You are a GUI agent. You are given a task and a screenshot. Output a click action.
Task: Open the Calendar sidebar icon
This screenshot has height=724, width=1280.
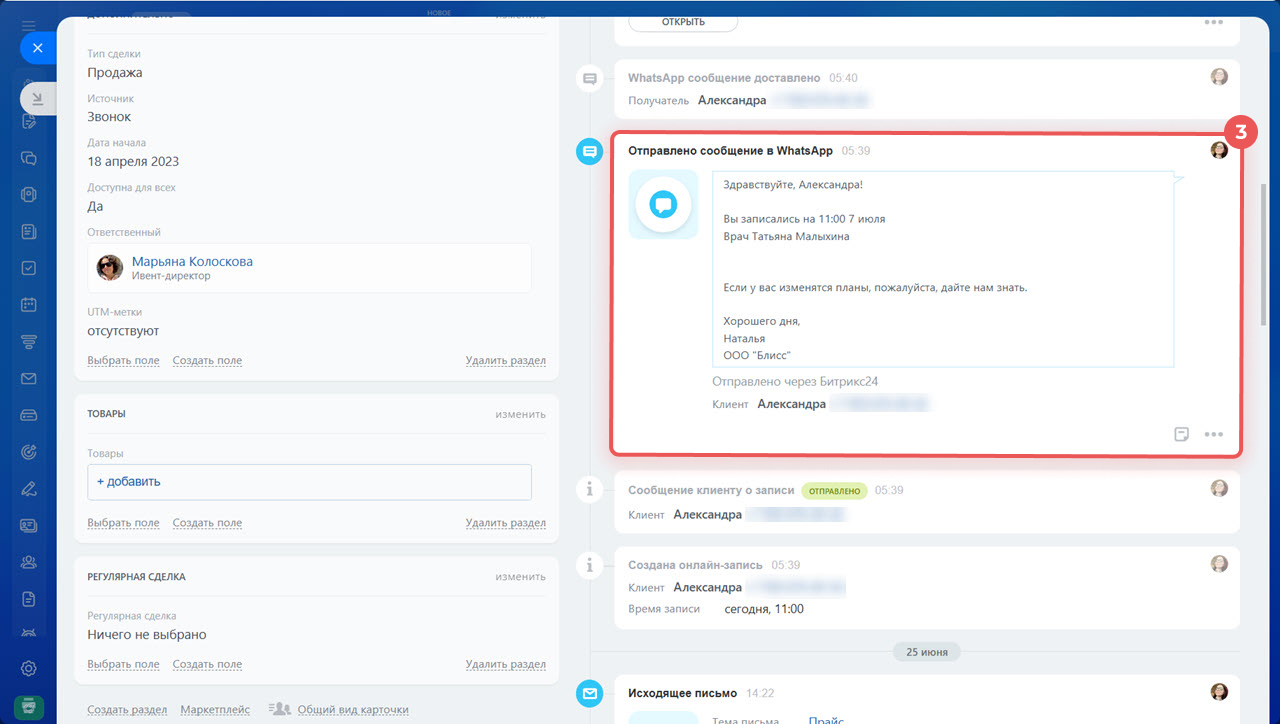pos(29,305)
